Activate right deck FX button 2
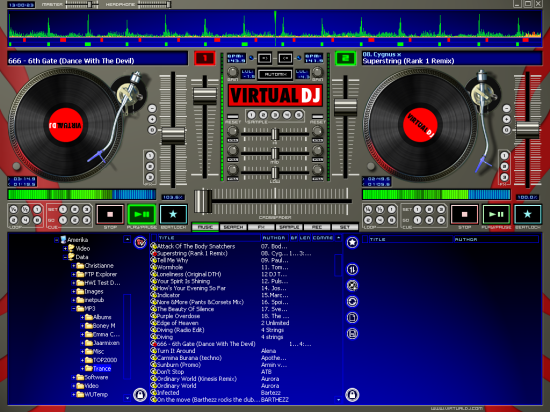 point(504,166)
